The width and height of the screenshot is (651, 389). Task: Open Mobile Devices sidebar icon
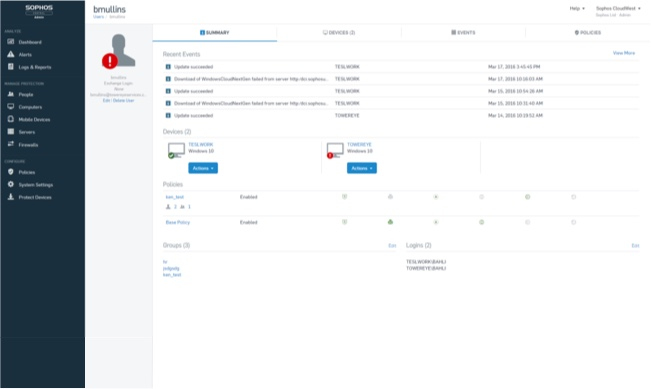click(11, 119)
